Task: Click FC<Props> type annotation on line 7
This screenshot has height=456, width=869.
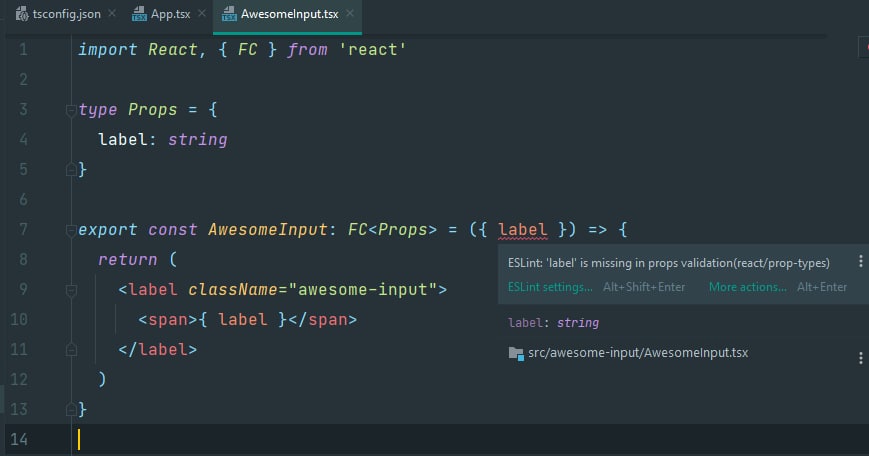Action: [392, 229]
